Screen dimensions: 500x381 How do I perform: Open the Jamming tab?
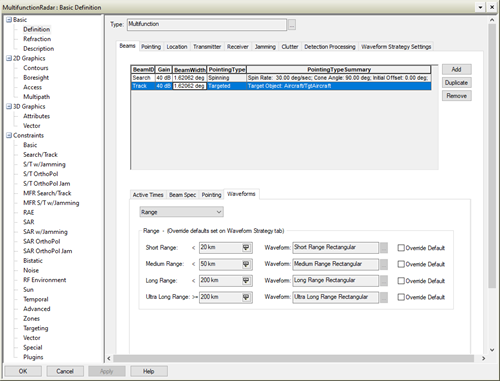tap(265, 47)
